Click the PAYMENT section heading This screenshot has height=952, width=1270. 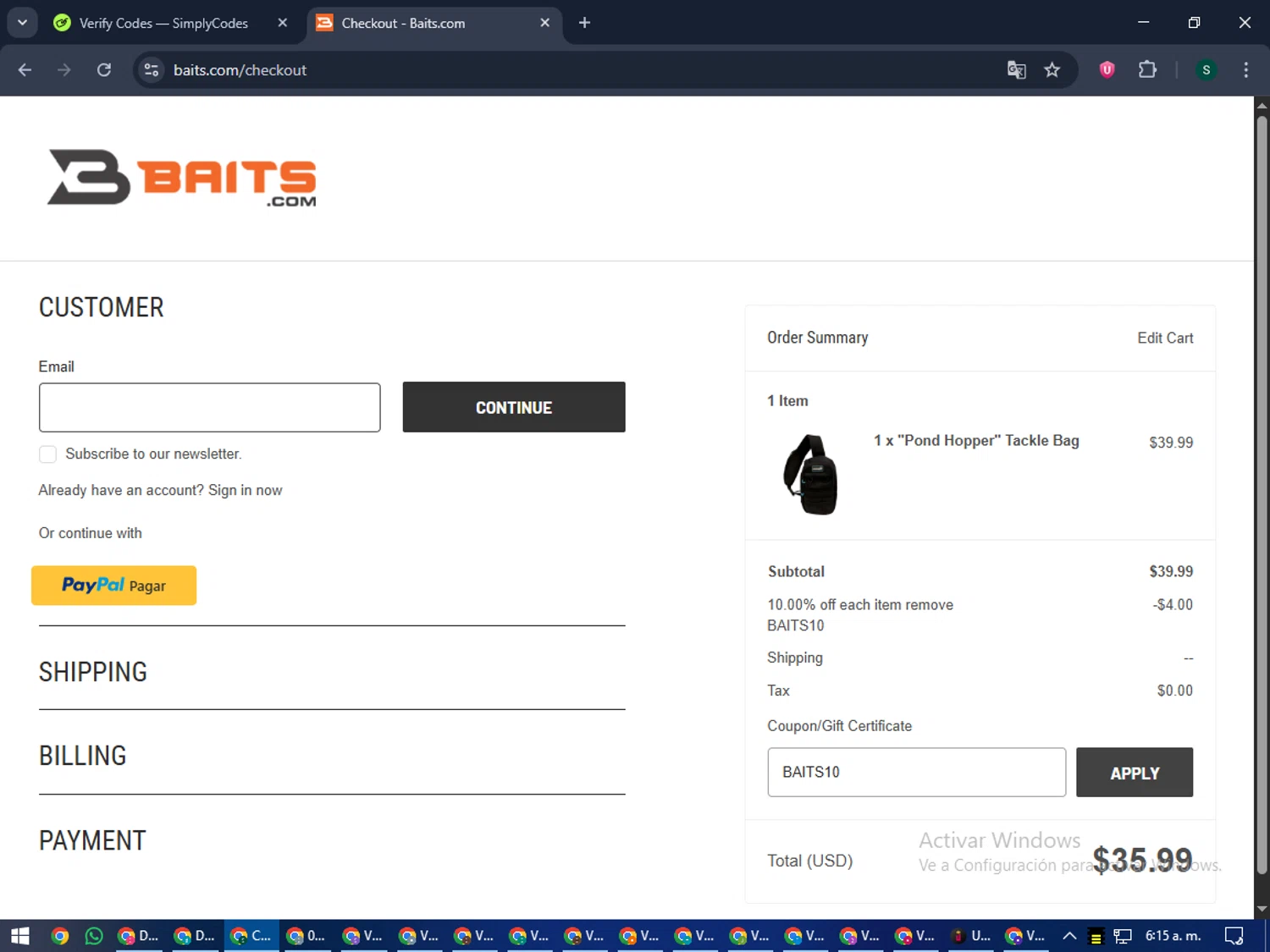[92, 840]
